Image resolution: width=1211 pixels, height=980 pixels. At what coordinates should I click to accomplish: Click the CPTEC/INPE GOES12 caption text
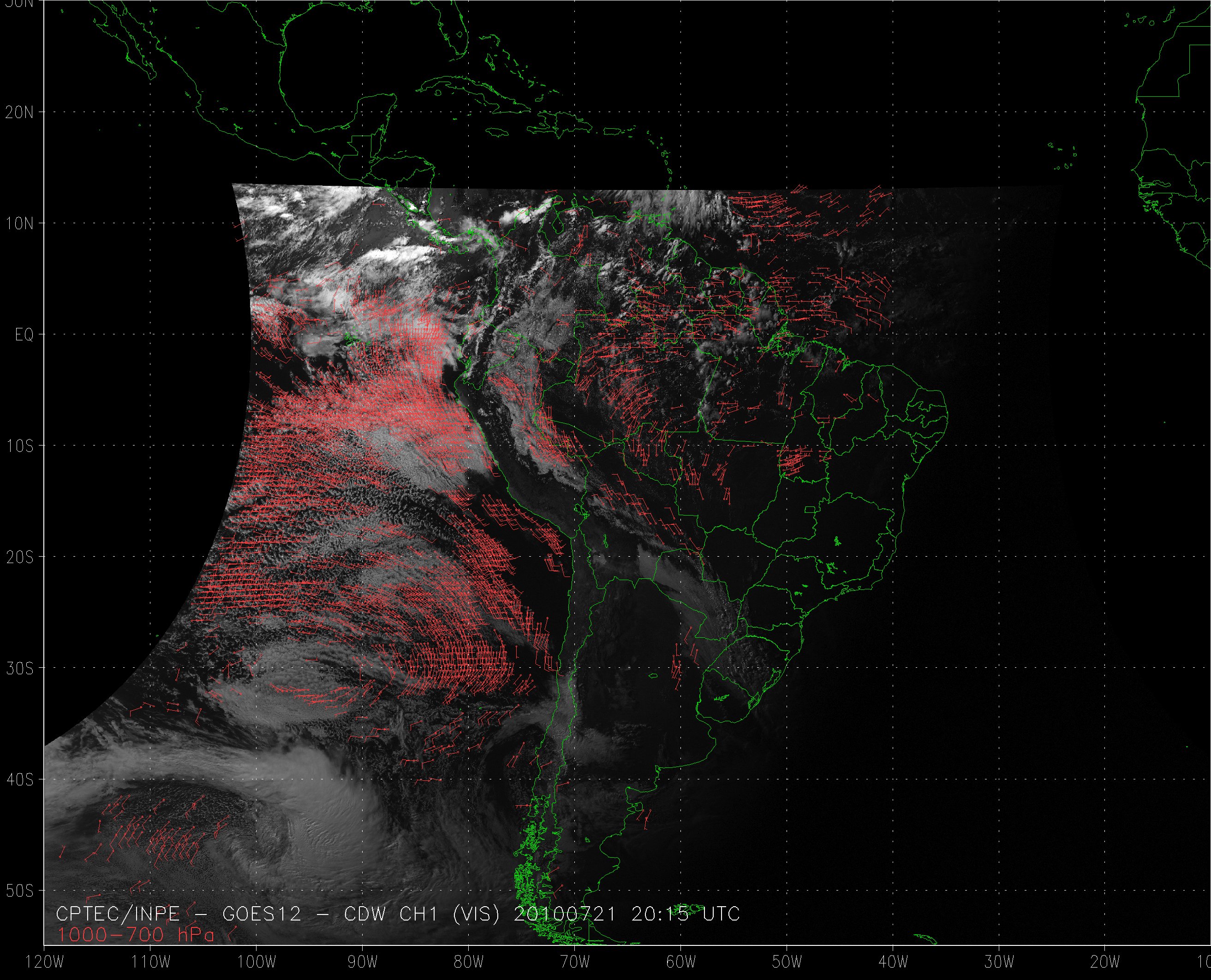398,914
